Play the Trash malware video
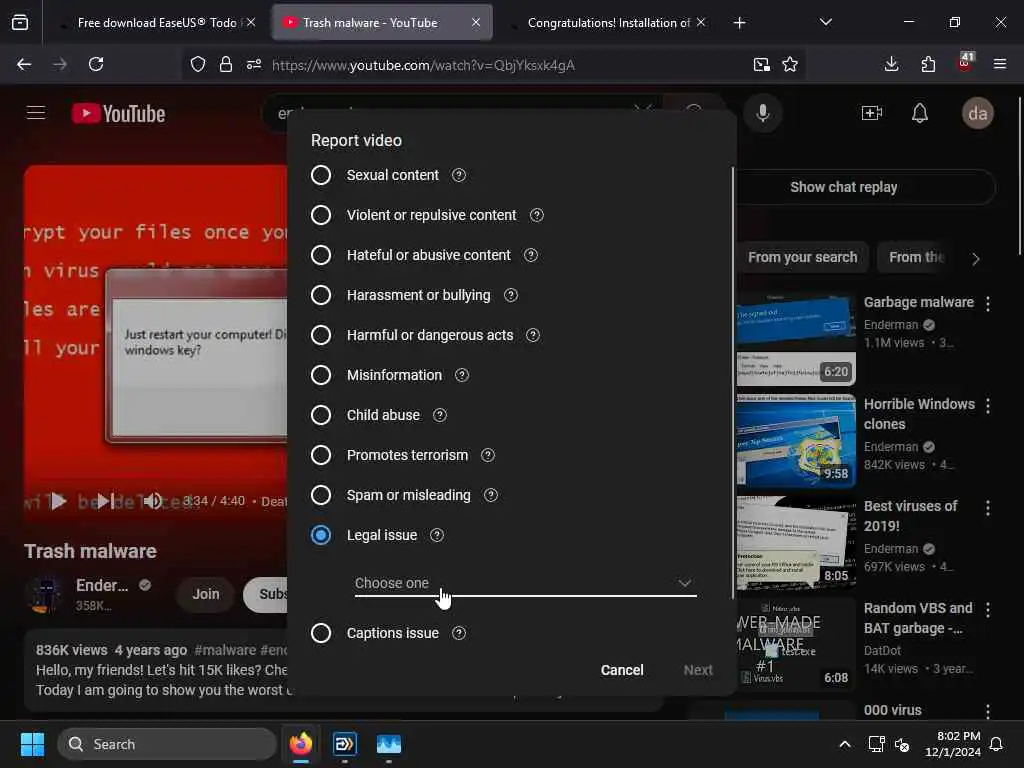Image resolution: width=1024 pixels, height=768 pixels. point(58,501)
